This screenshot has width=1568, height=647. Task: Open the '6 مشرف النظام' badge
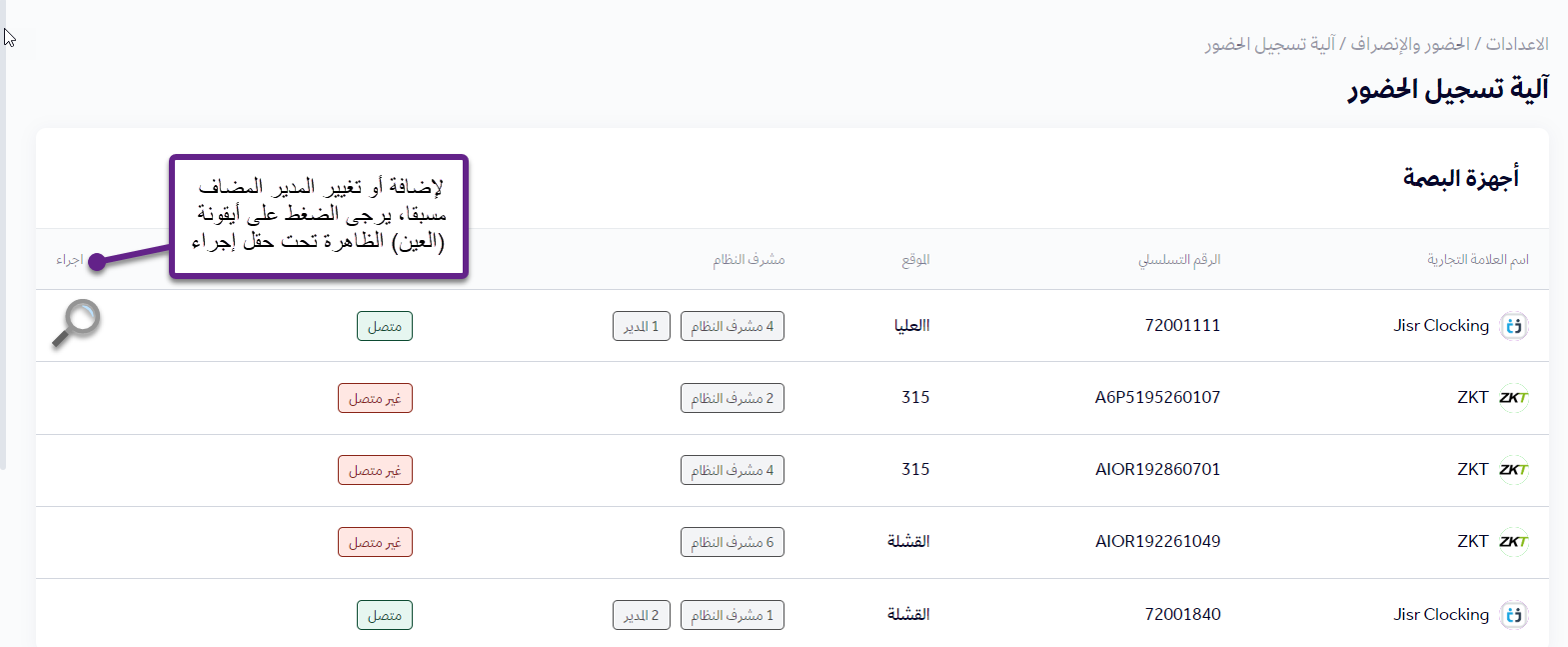[x=733, y=542]
